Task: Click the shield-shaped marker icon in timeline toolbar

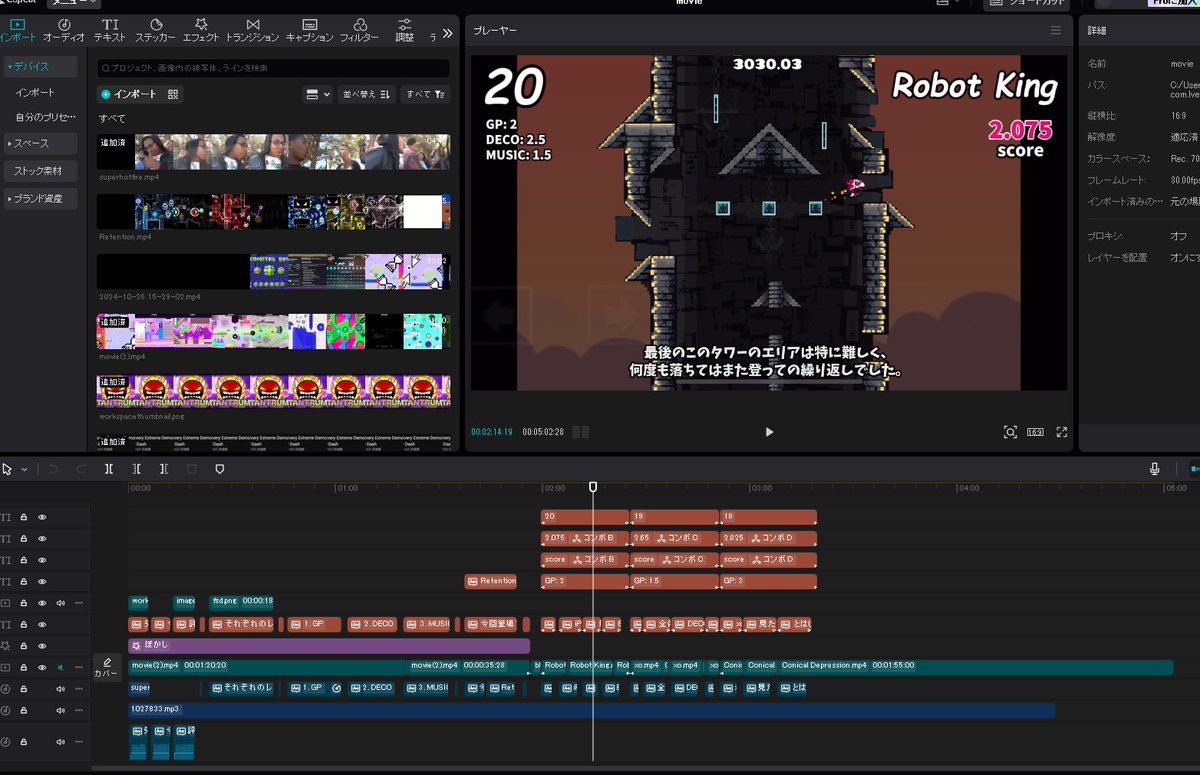Action: coord(220,469)
